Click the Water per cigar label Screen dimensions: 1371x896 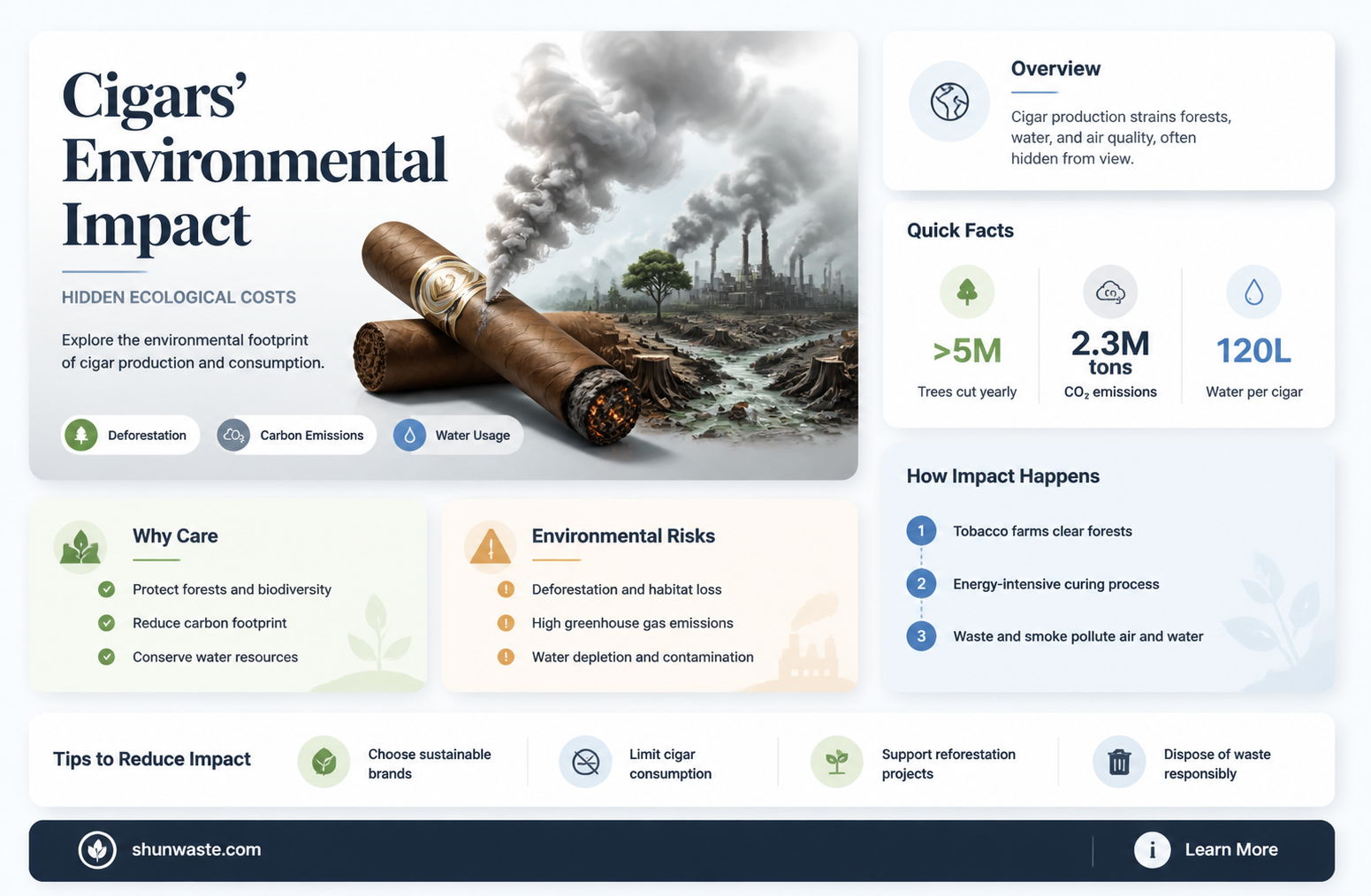click(x=1253, y=392)
